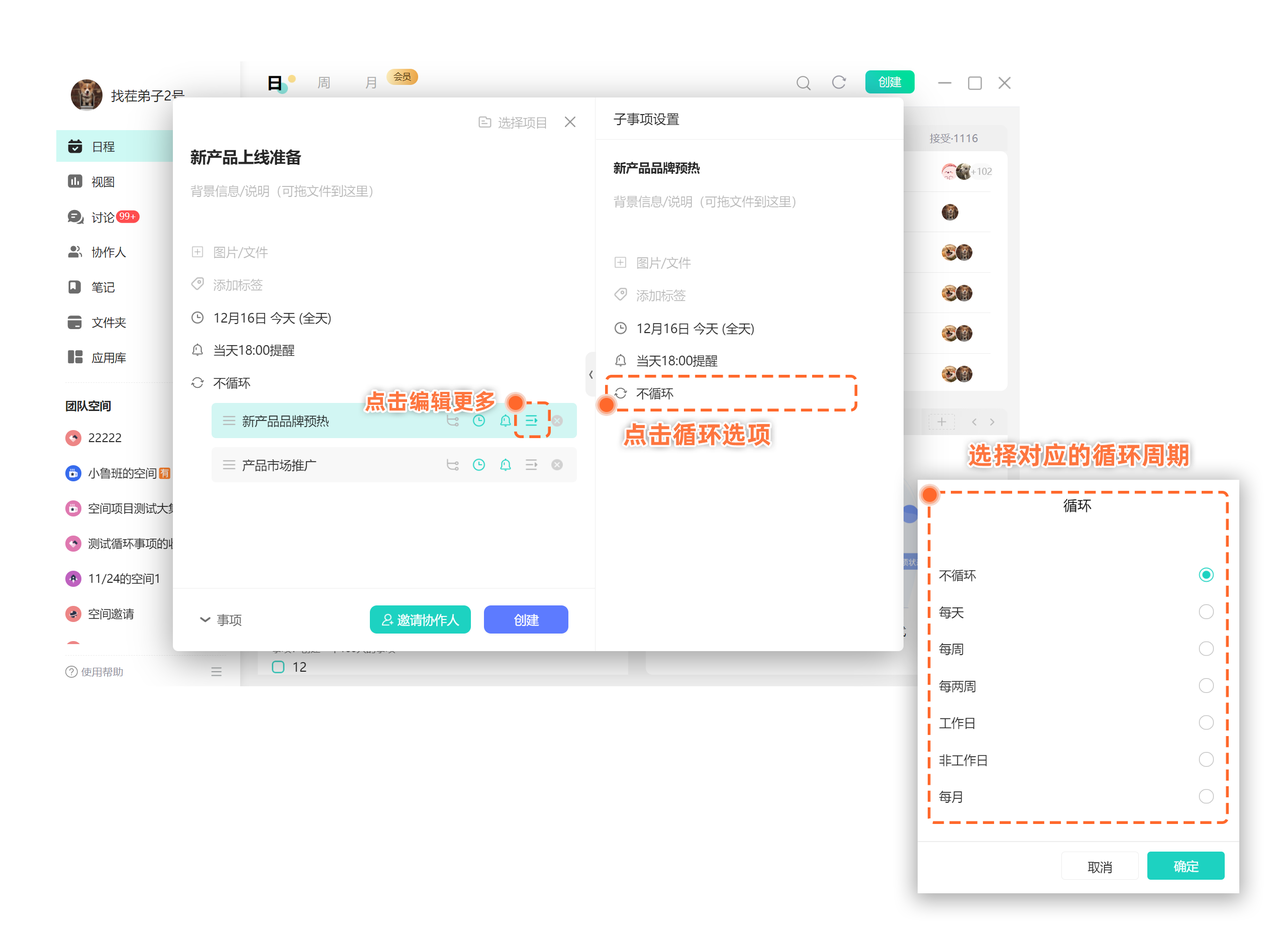This screenshot has width=1280, height=938.
Task: Switch to the 周 view tab
Action: [x=324, y=83]
